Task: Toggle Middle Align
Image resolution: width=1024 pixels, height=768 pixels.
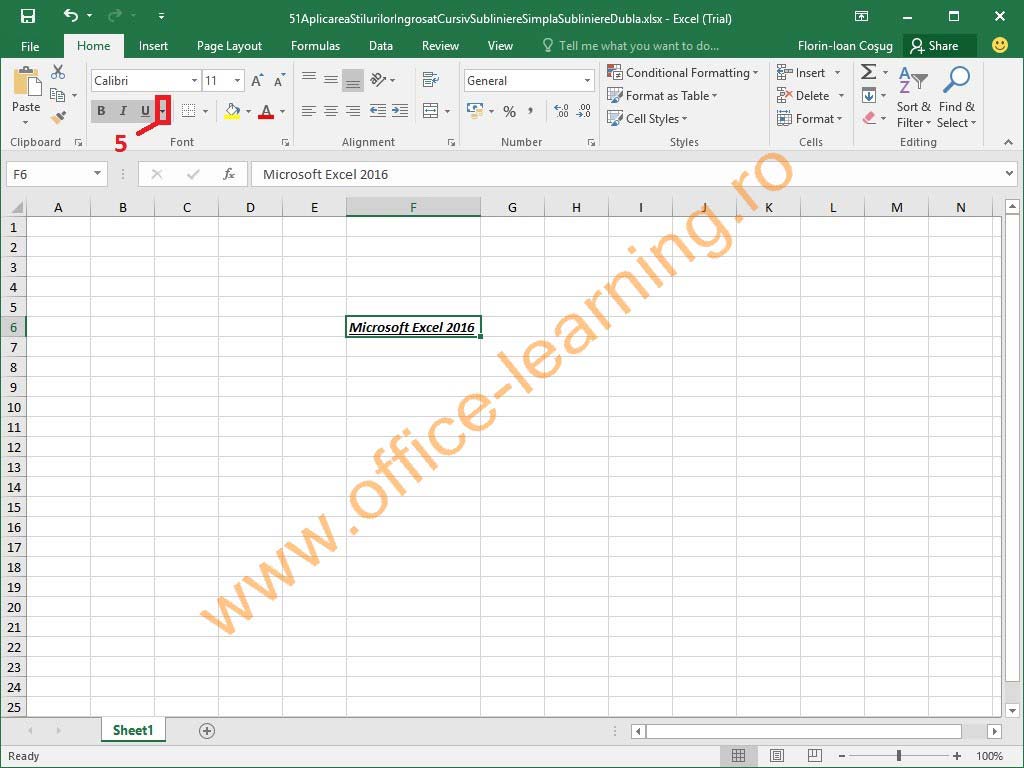Action: (331, 80)
